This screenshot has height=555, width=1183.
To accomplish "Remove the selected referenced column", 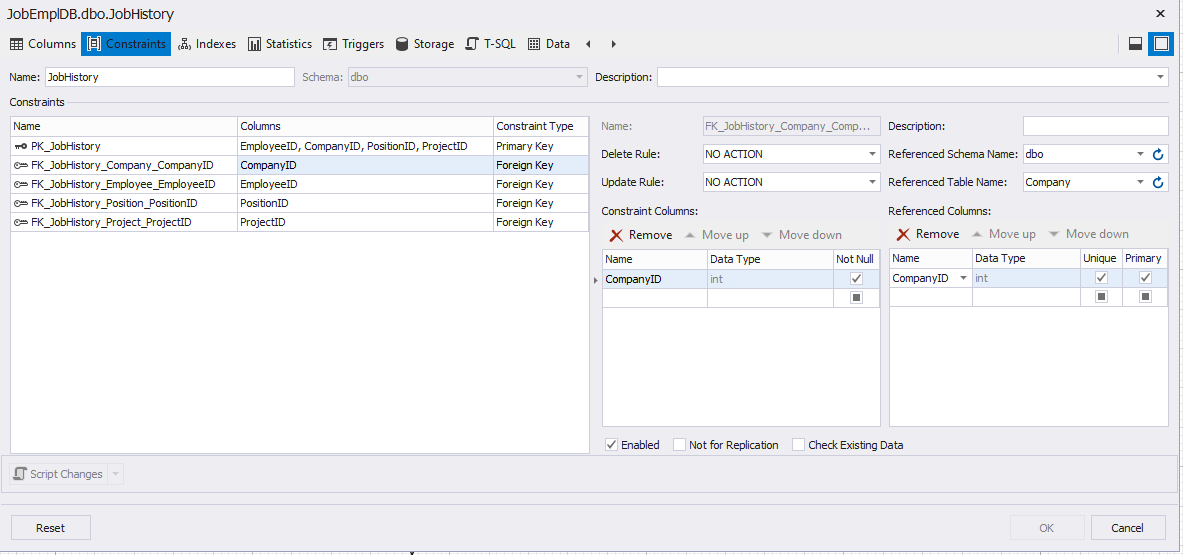I will [x=927, y=234].
